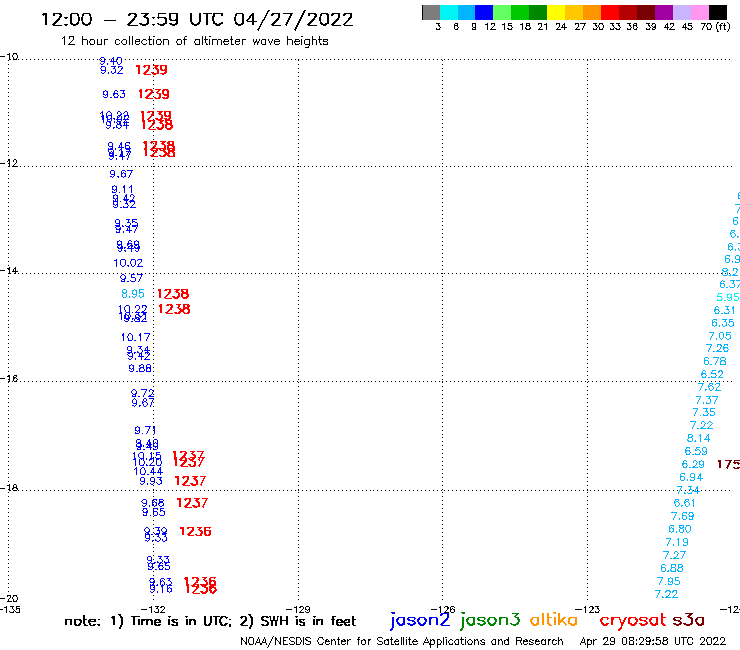Click the wave height value '9.93'
740x650 pixels.
point(151,481)
